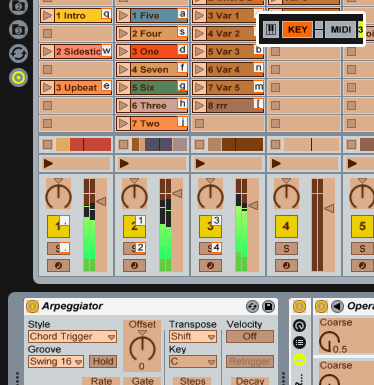Show the rack chain list icon

pos(299,342)
